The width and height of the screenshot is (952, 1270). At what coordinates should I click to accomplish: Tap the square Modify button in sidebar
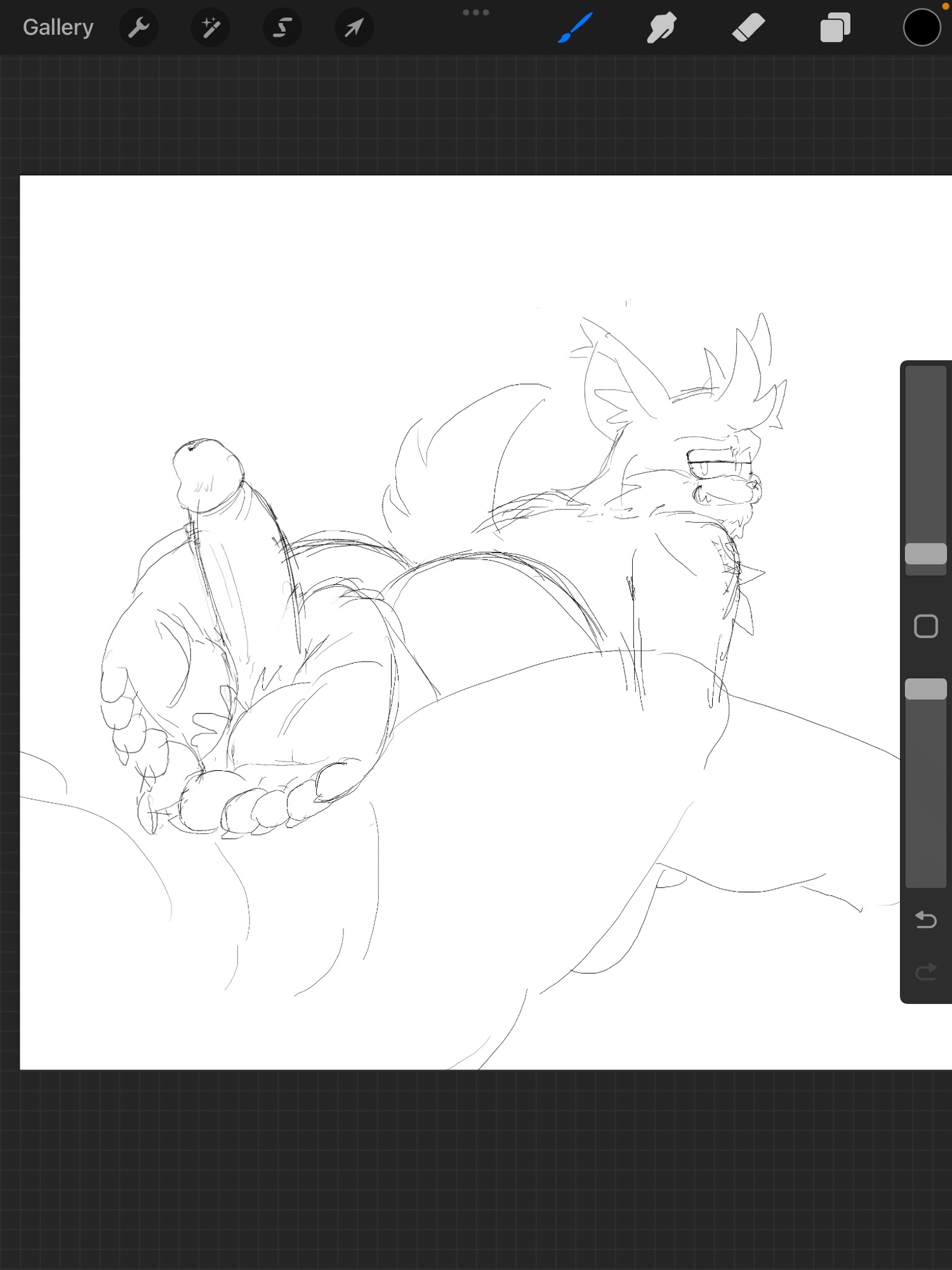(925, 627)
